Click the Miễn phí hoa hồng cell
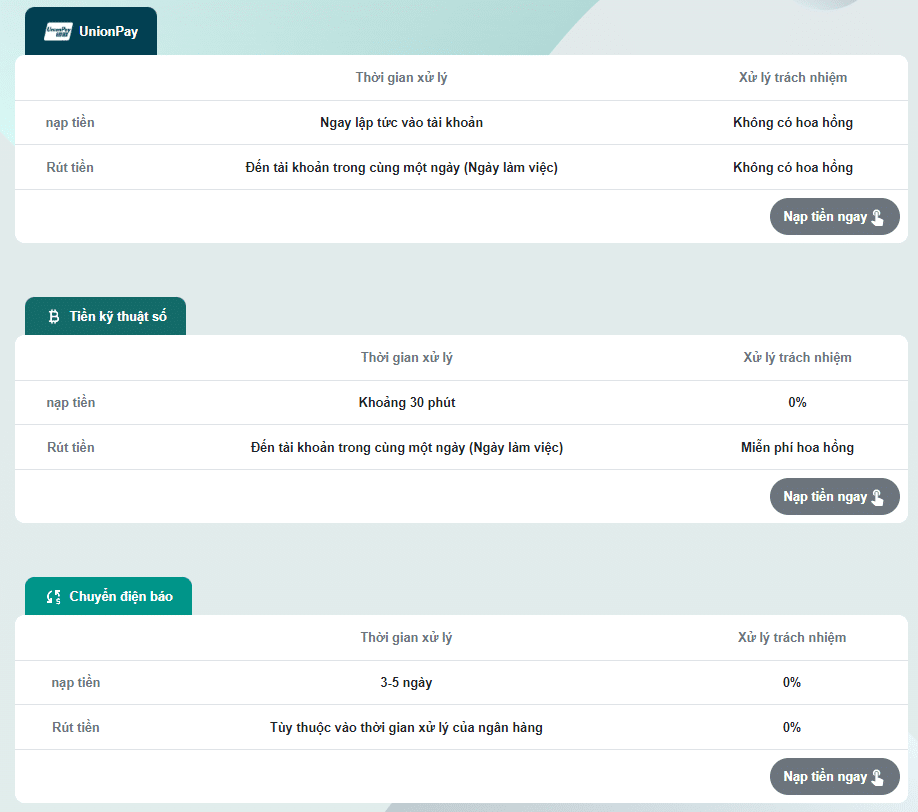The width and height of the screenshot is (918, 812). [797, 448]
